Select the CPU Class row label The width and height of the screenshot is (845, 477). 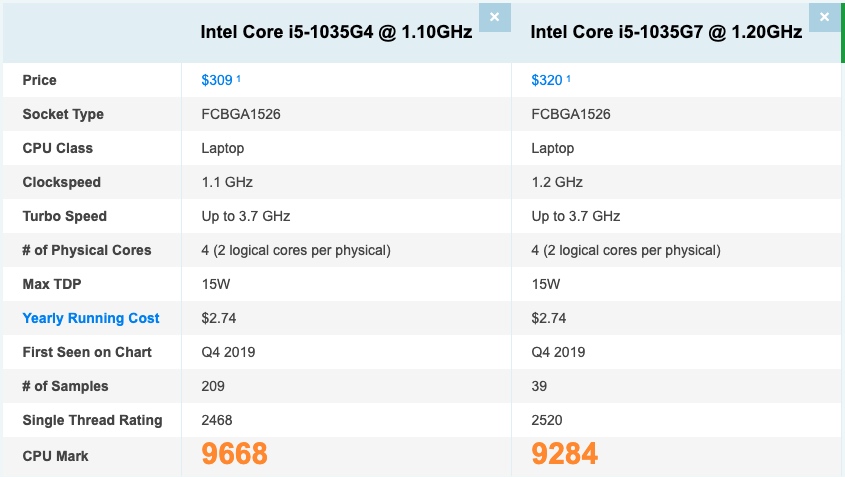tap(58, 148)
